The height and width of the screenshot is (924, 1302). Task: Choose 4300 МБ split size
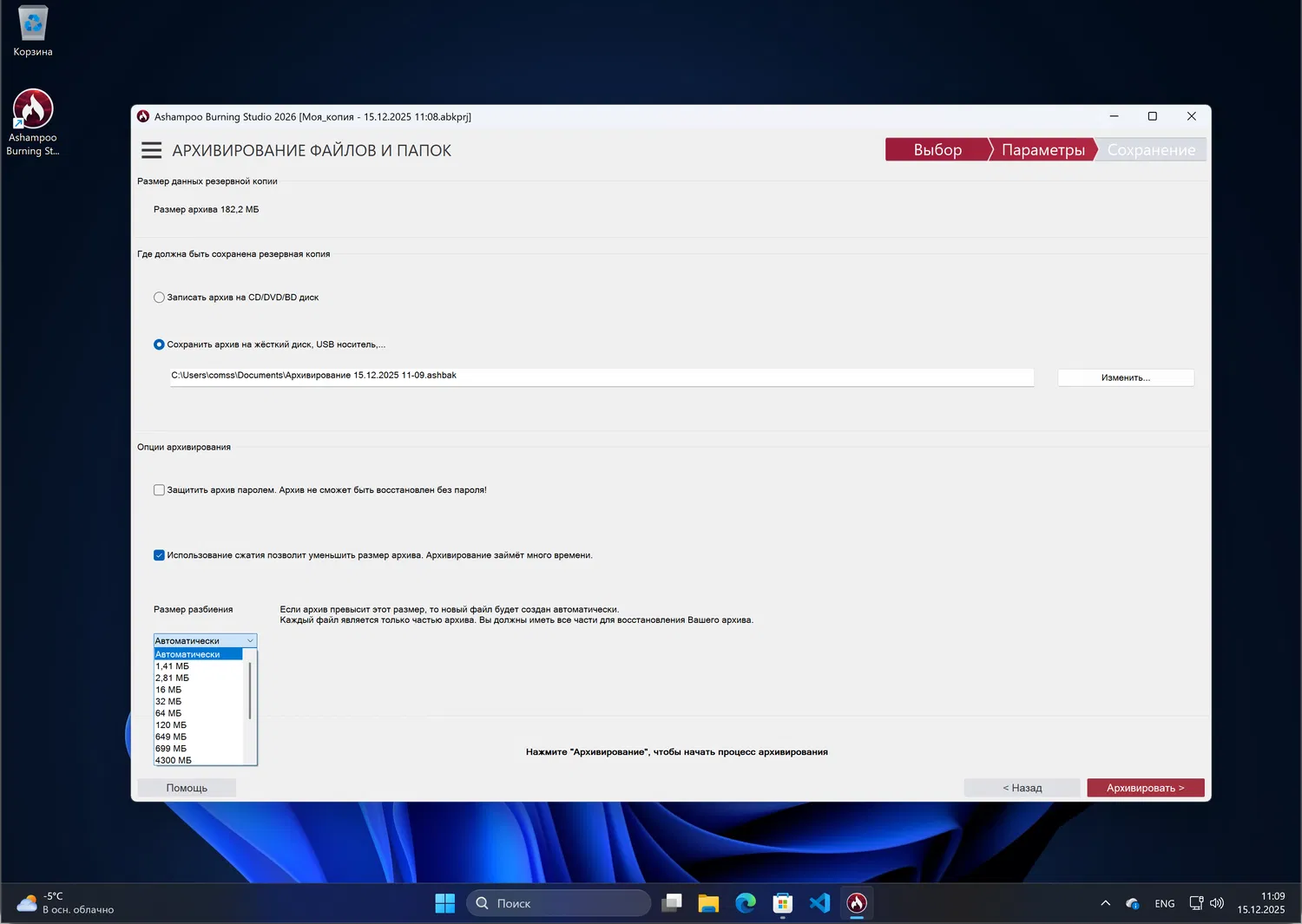point(198,760)
